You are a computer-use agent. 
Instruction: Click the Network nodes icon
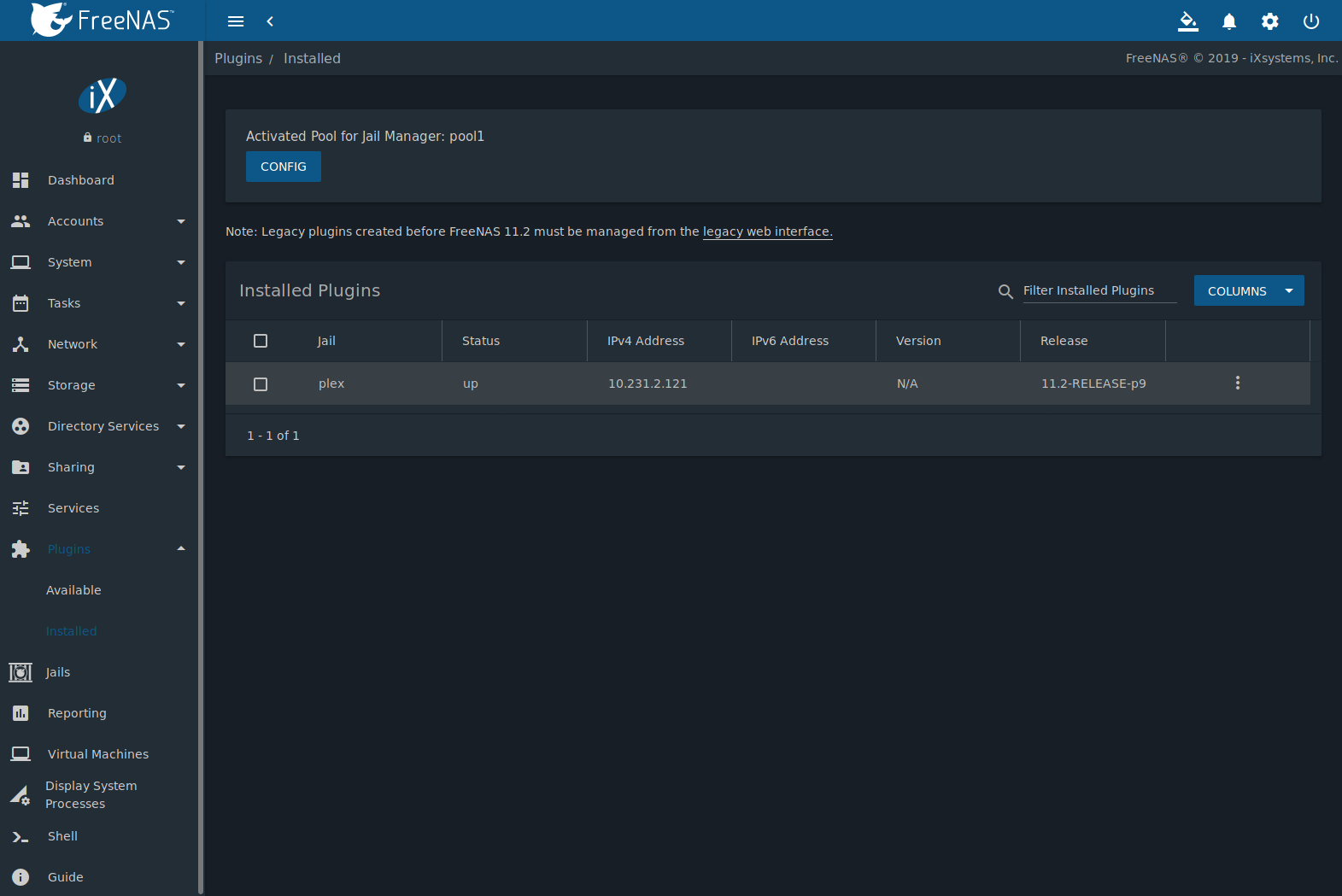click(x=21, y=344)
